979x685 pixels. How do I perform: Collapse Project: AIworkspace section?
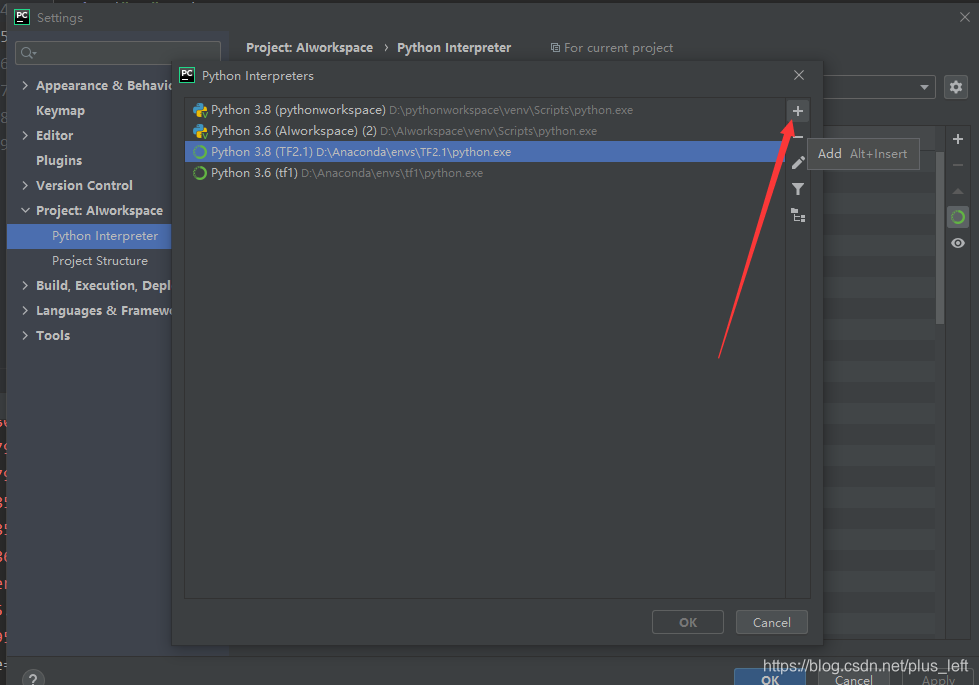pyautogui.click(x=25, y=210)
